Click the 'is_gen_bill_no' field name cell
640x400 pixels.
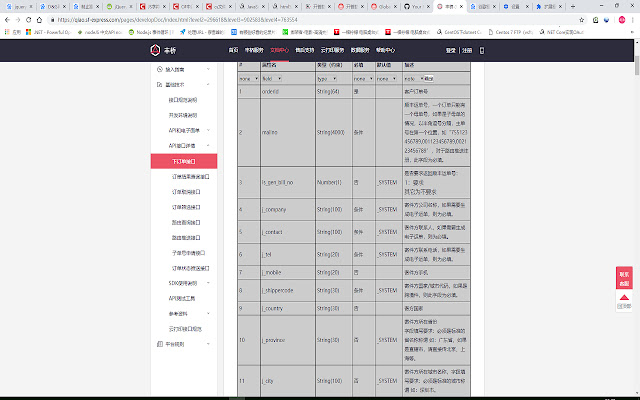pos(288,182)
